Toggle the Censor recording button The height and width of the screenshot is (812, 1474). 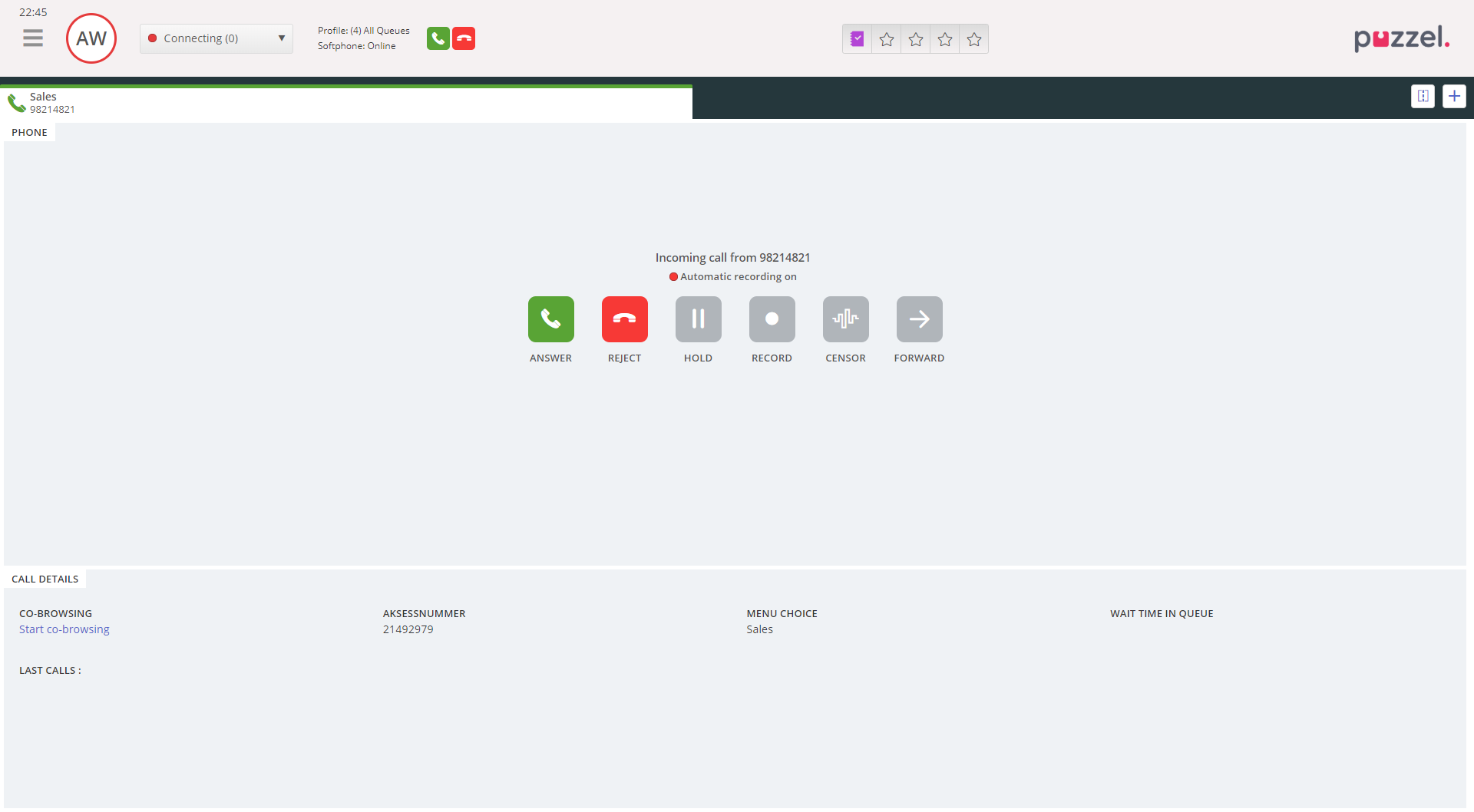point(845,319)
